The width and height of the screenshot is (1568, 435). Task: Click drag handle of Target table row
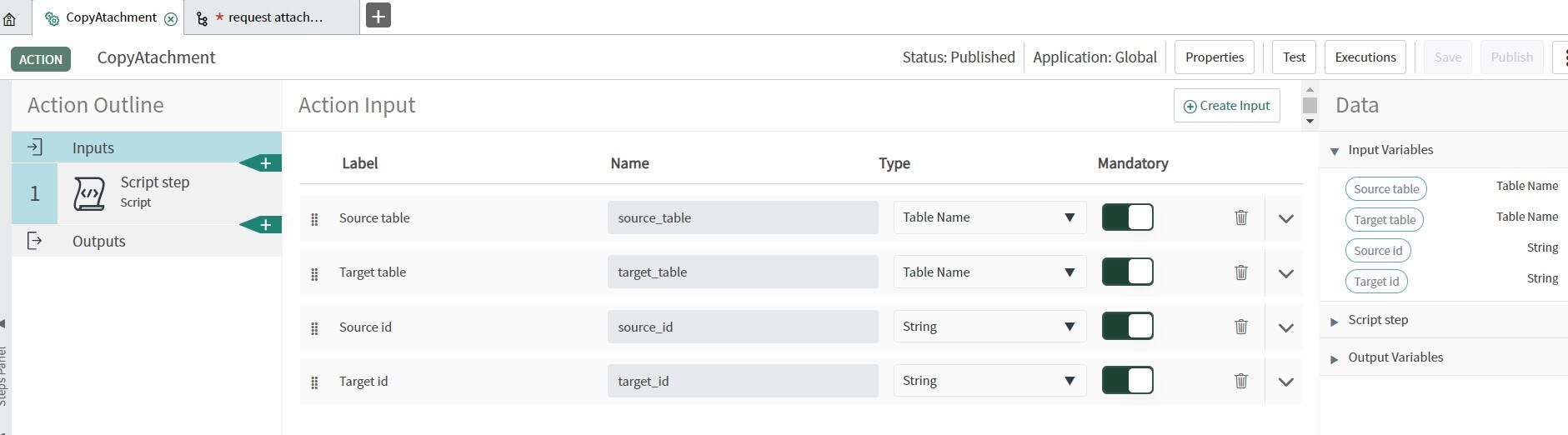coord(314,274)
